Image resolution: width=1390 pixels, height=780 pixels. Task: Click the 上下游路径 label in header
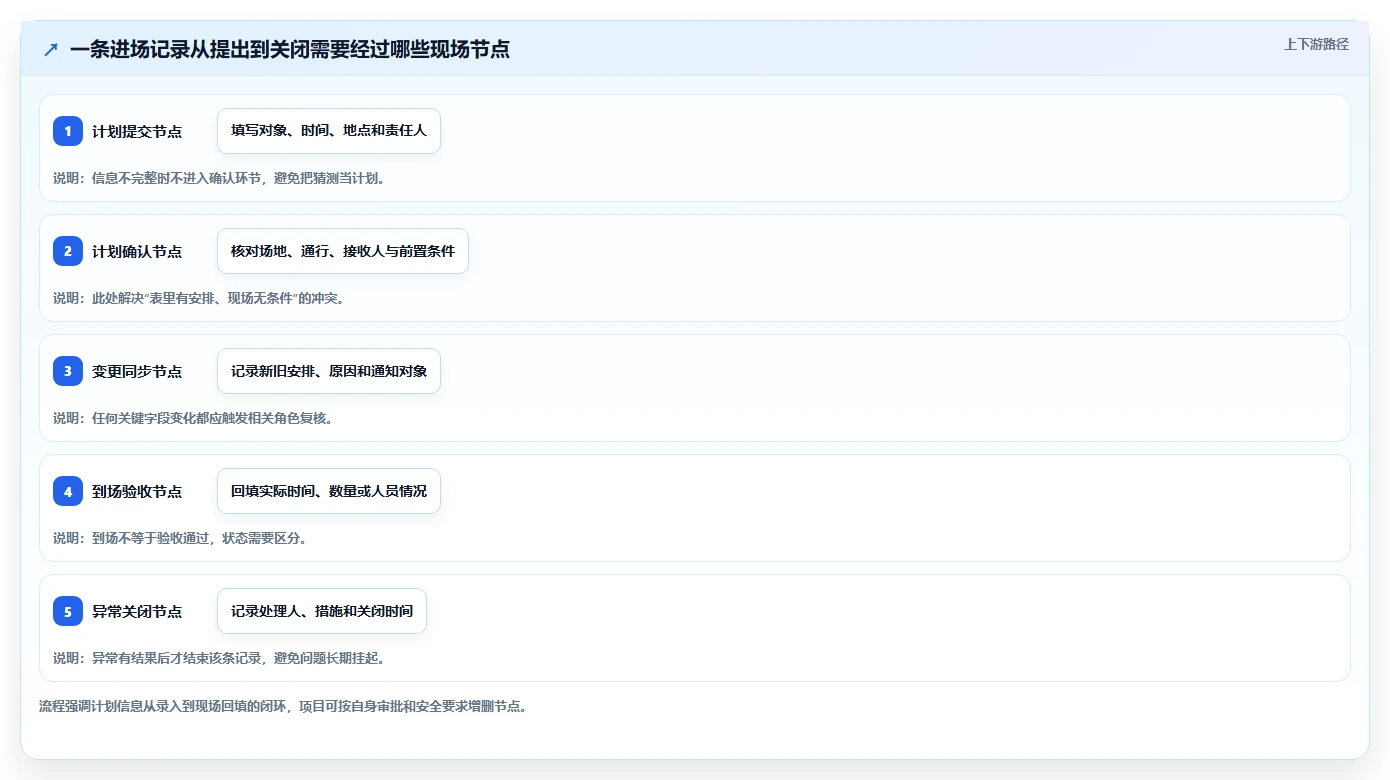pos(1316,44)
